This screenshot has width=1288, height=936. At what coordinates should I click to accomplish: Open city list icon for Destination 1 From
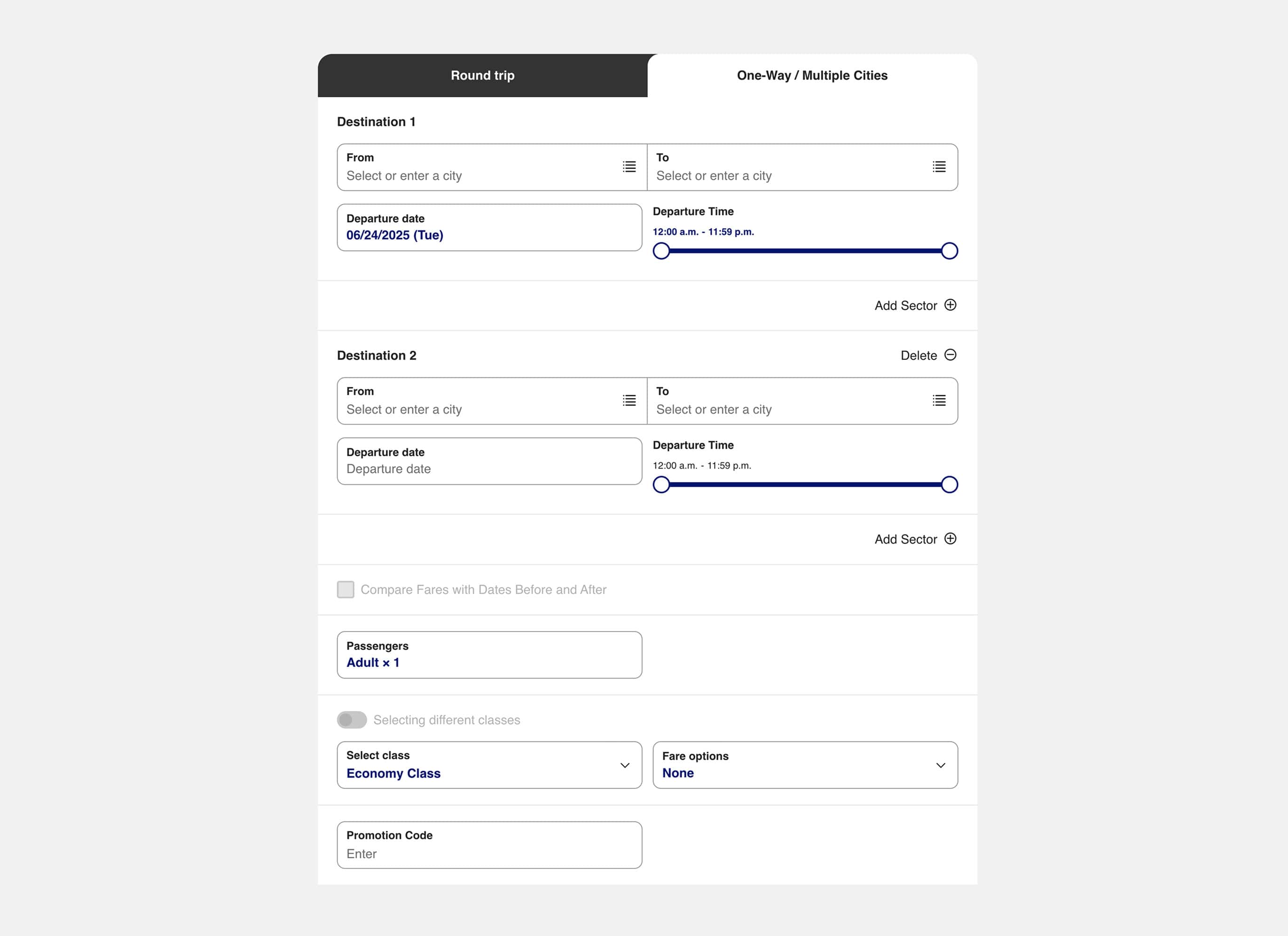tap(628, 167)
